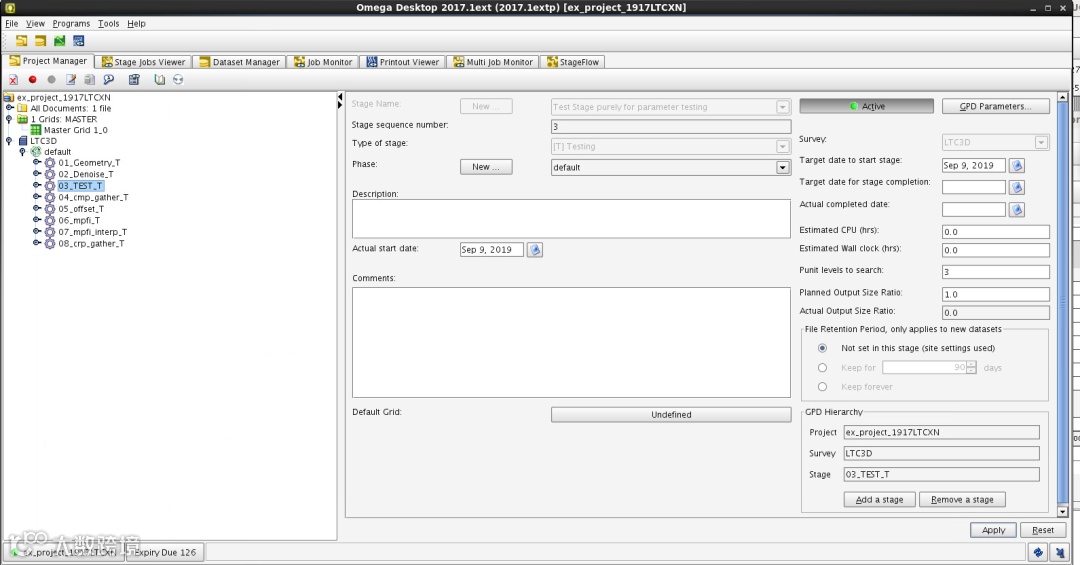This screenshot has width=1080, height=565.
Task: Click the Master Grid 1_0 green grid icon
Action: coord(36,130)
